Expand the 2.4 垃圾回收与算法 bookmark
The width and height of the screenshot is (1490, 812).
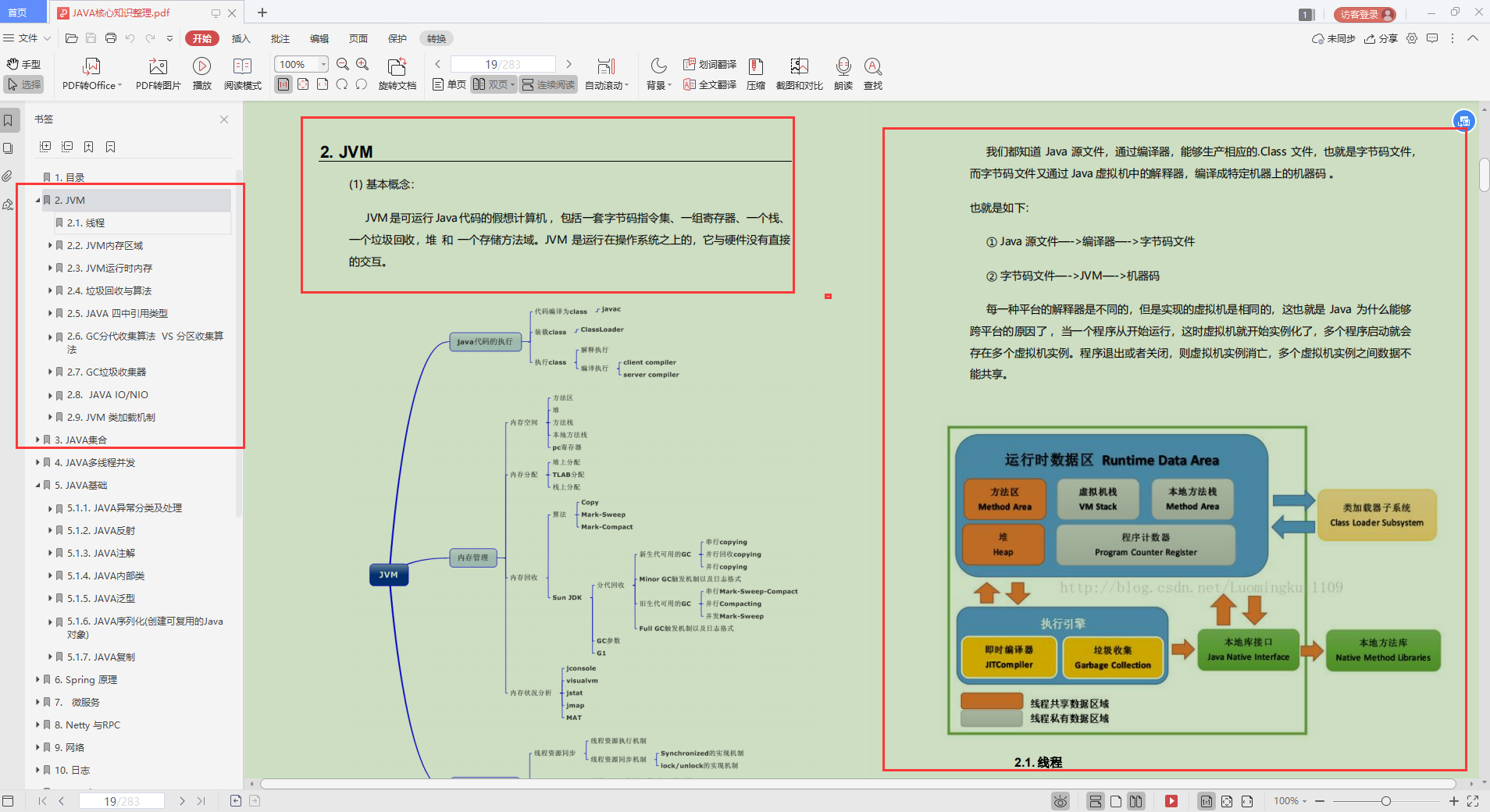[50, 290]
